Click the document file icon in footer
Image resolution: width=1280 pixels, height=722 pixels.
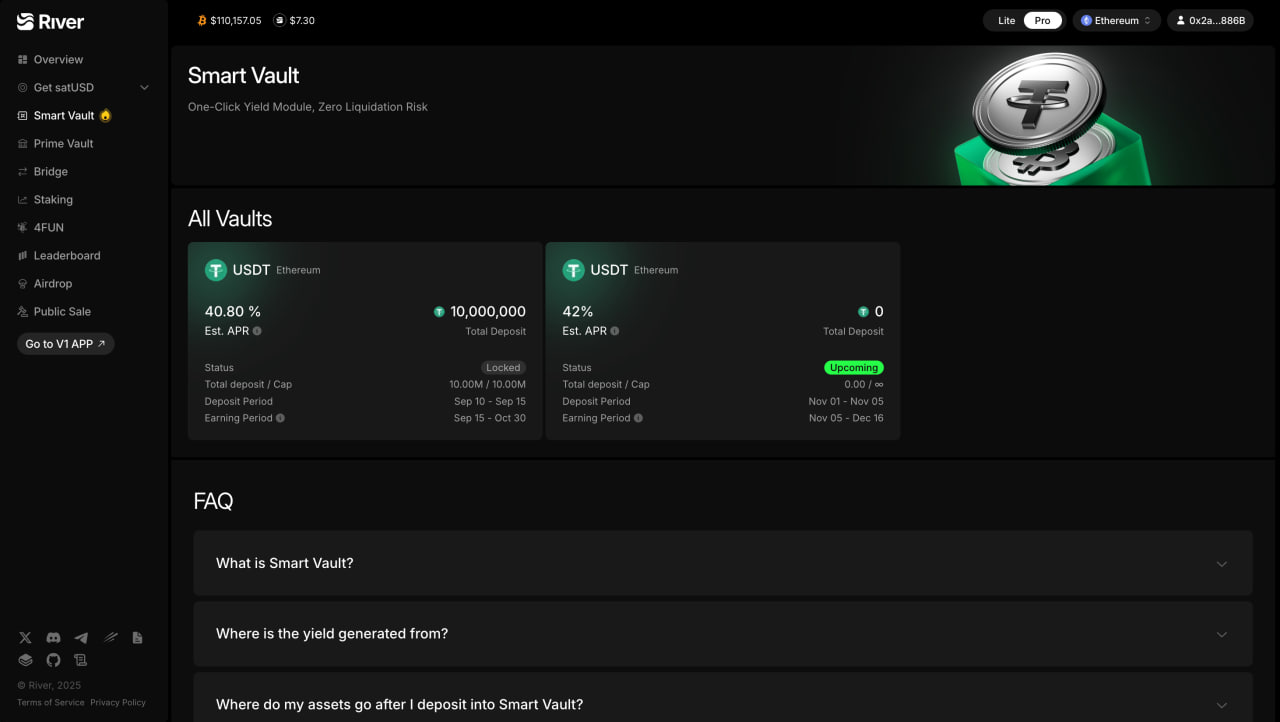137,638
